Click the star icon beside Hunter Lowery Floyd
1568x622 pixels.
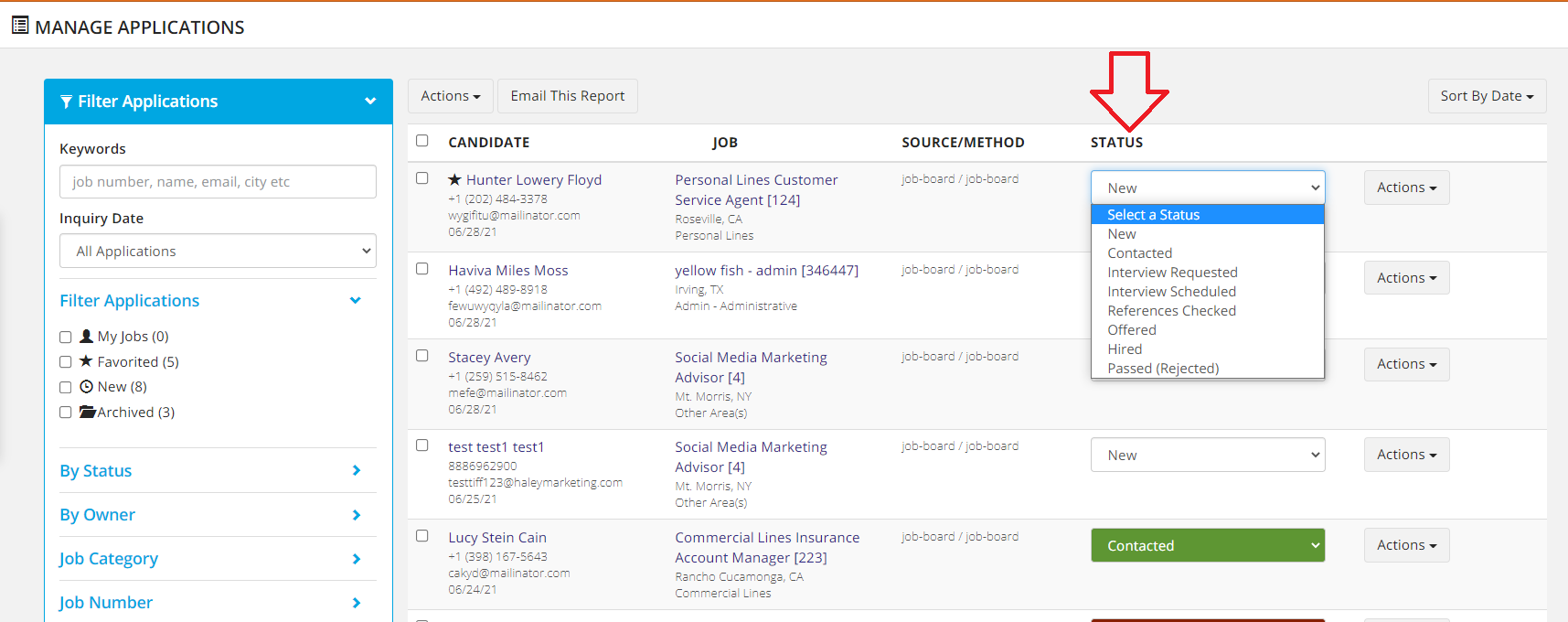click(x=454, y=180)
